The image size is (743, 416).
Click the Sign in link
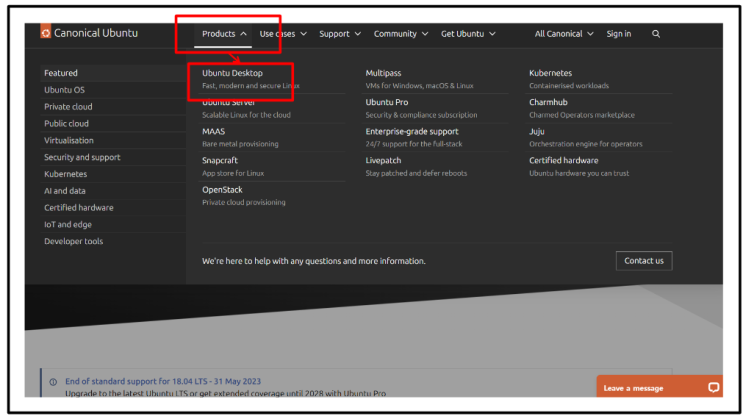618,34
